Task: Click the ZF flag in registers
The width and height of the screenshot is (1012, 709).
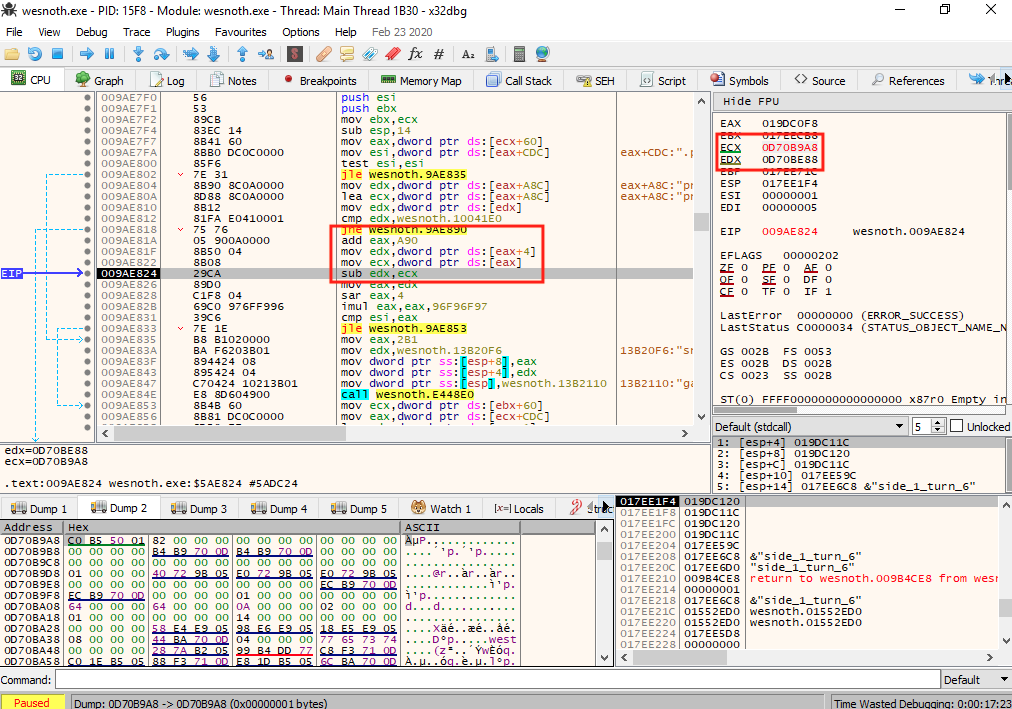Action: coord(727,267)
